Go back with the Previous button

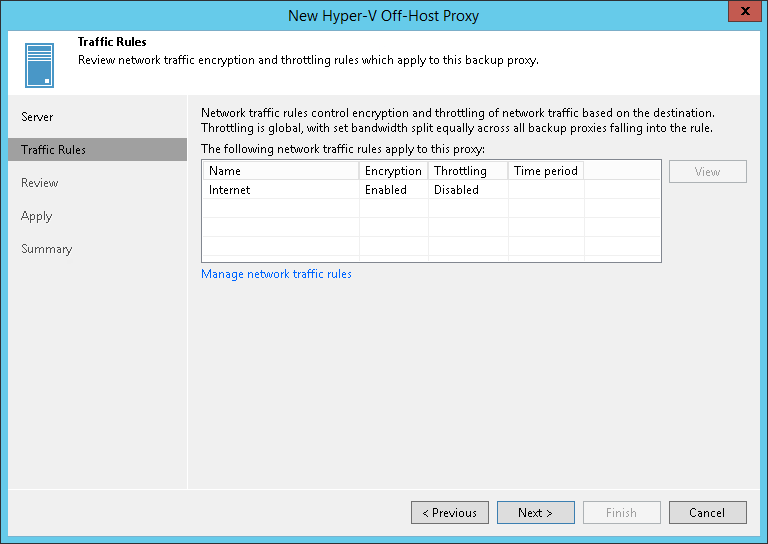(449, 513)
